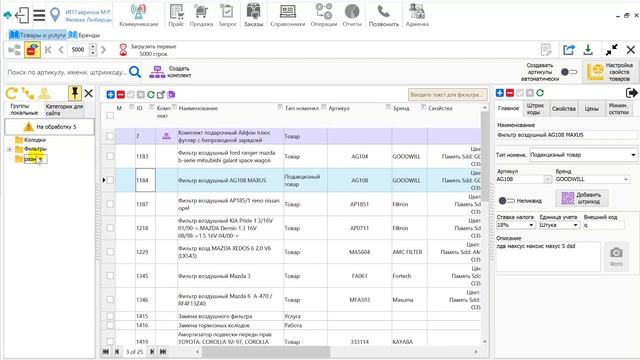Tick the header select-all checkbox
Screen dimensions: 640x360
[x=110, y=116]
